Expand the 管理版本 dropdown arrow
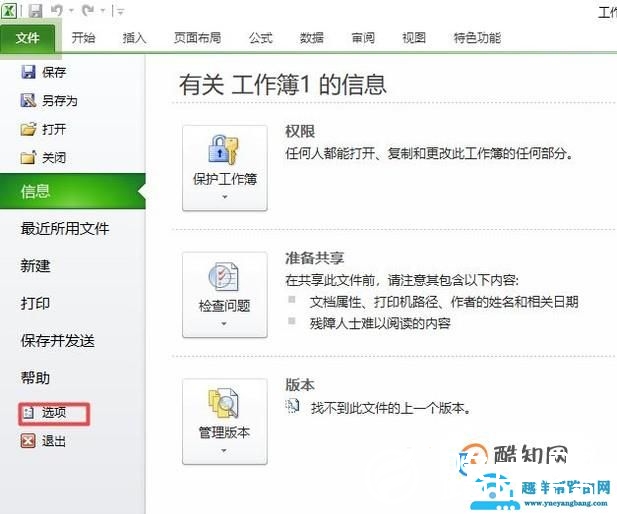Viewport: 617px width, 514px height. (x=224, y=450)
